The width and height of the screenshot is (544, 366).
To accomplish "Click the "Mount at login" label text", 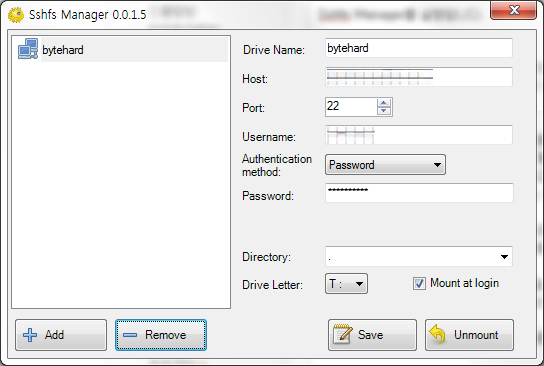I will pyautogui.click(x=464, y=283).
